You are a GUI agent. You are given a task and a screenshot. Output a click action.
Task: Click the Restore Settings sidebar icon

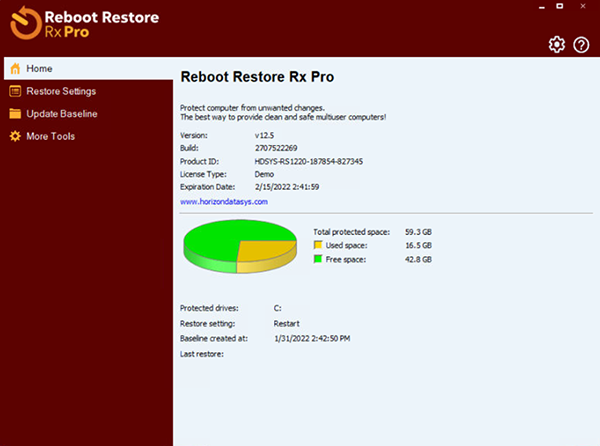(15, 91)
